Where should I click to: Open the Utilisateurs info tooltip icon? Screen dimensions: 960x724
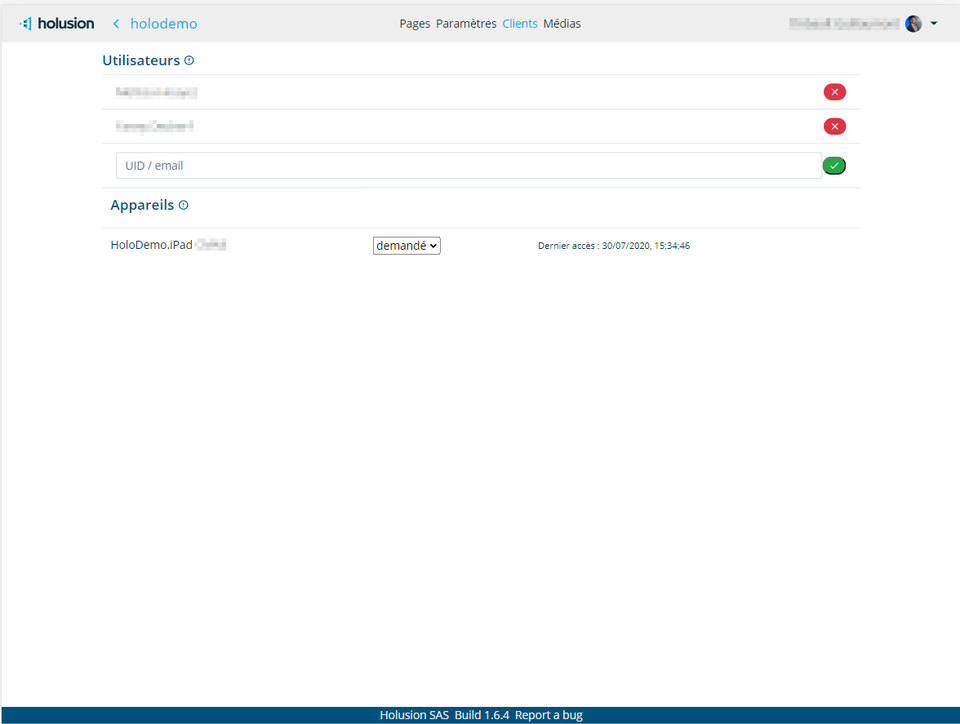pos(191,60)
